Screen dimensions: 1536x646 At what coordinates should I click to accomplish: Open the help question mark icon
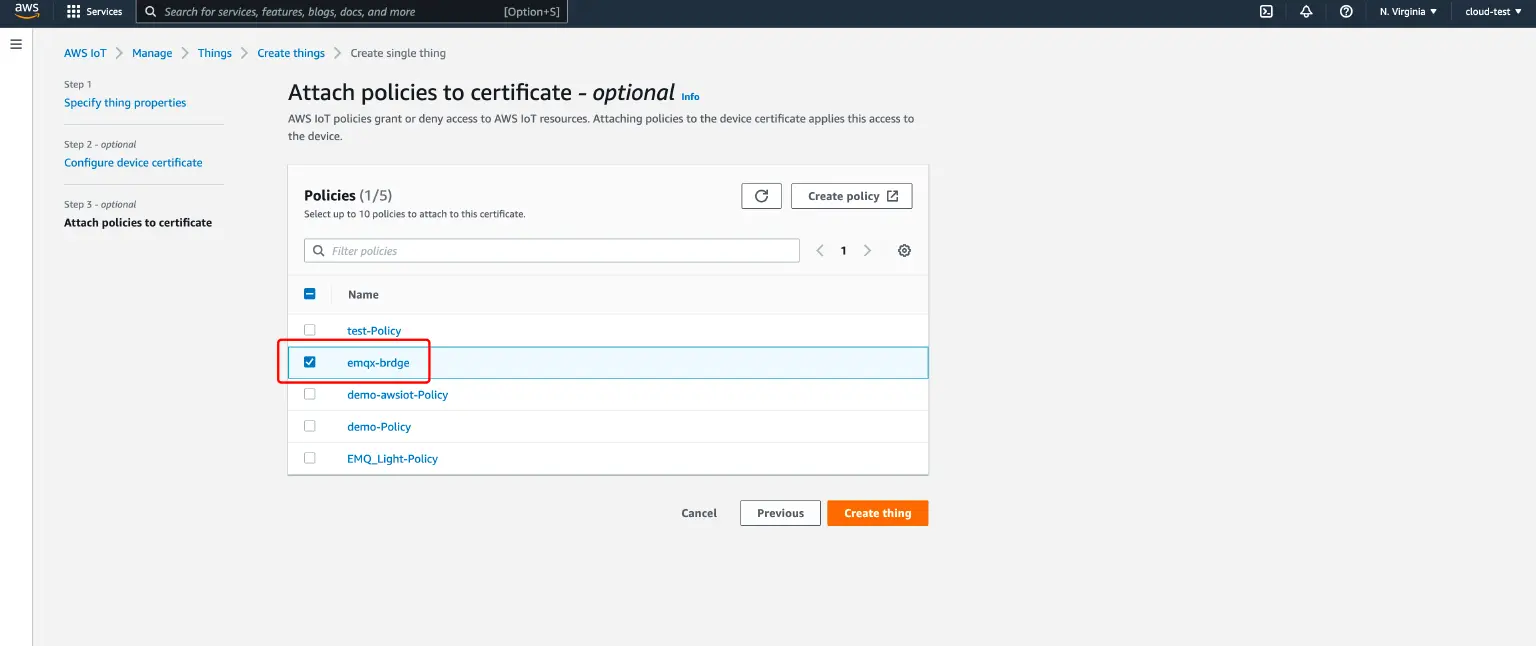[x=1346, y=12]
